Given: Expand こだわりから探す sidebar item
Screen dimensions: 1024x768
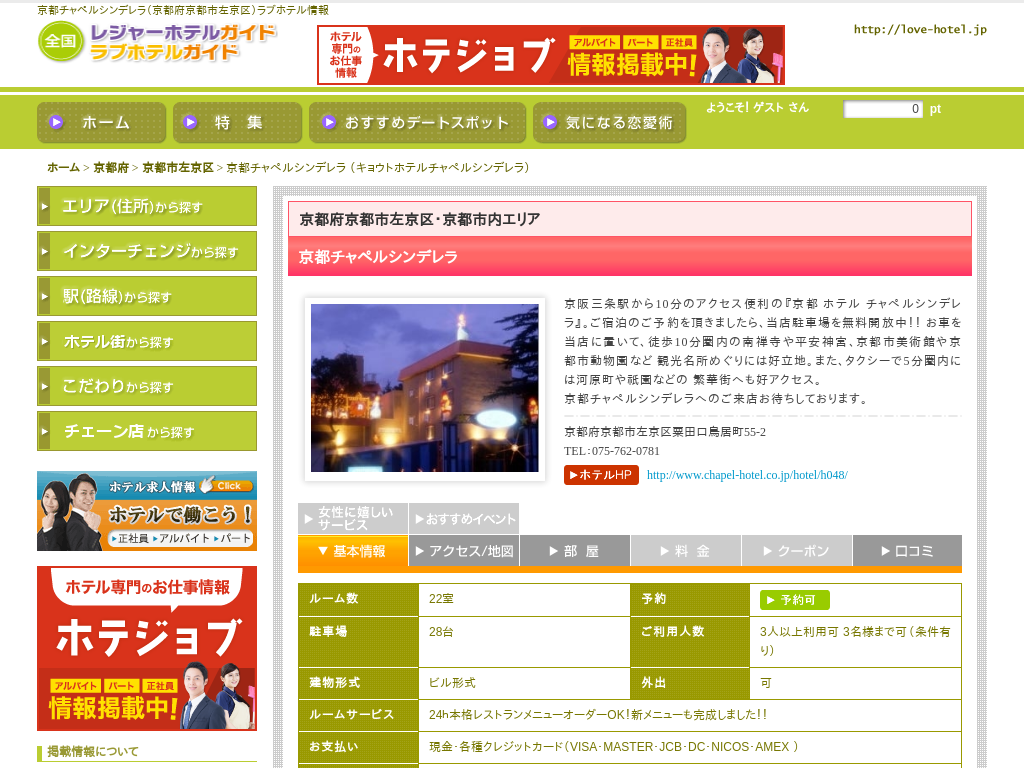Looking at the screenshot, I should pos(147,387).
